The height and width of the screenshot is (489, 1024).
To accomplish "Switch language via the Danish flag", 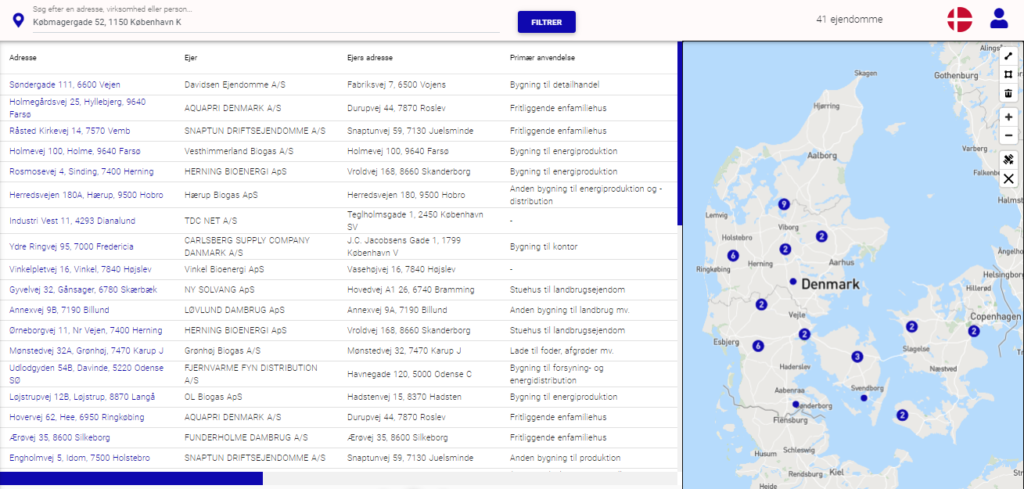I will click(x=959, y=19).
